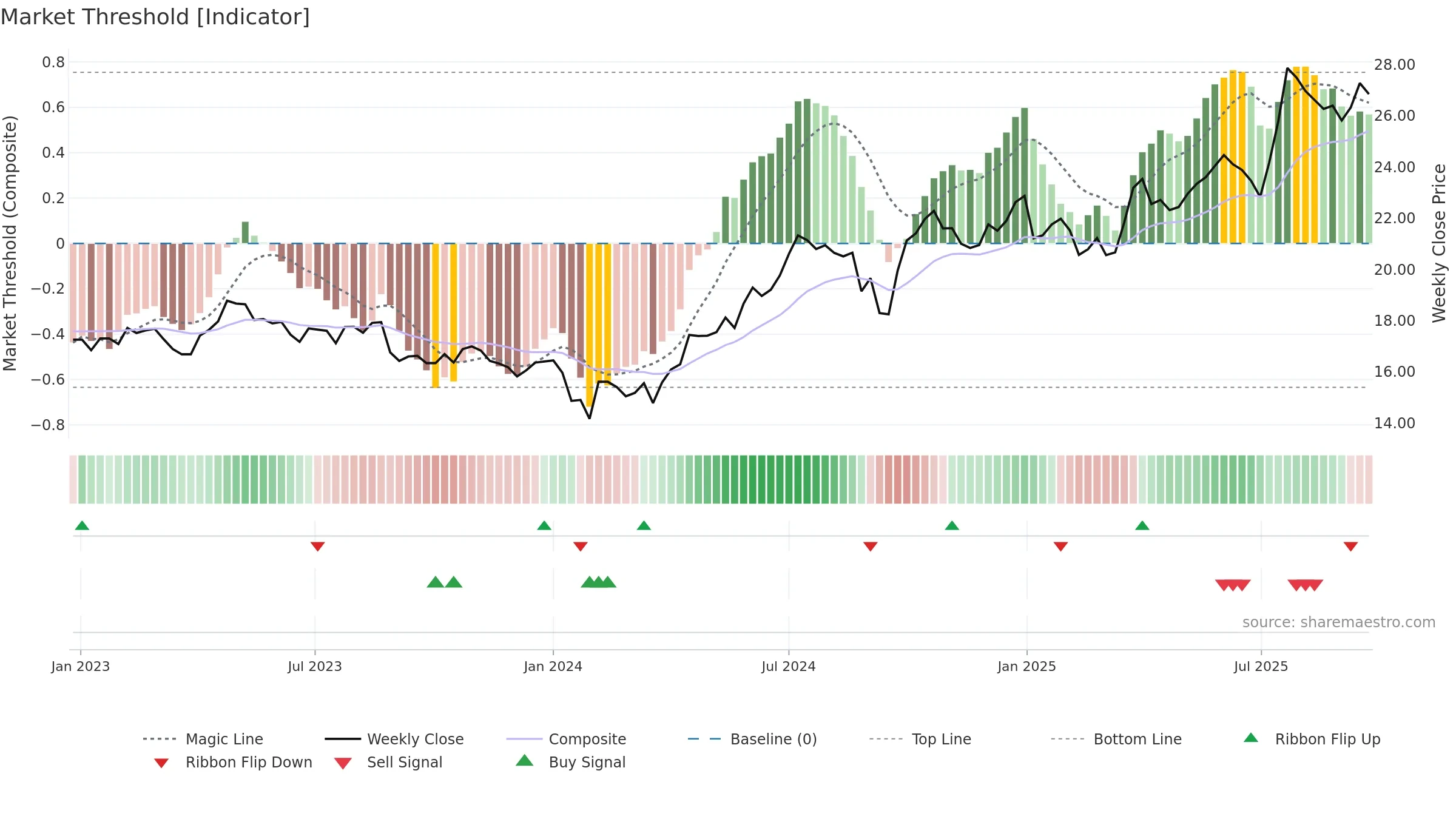Click the ribbon flip down marker around September 2024
1456x819 pixels.
(x=871, y=547)
